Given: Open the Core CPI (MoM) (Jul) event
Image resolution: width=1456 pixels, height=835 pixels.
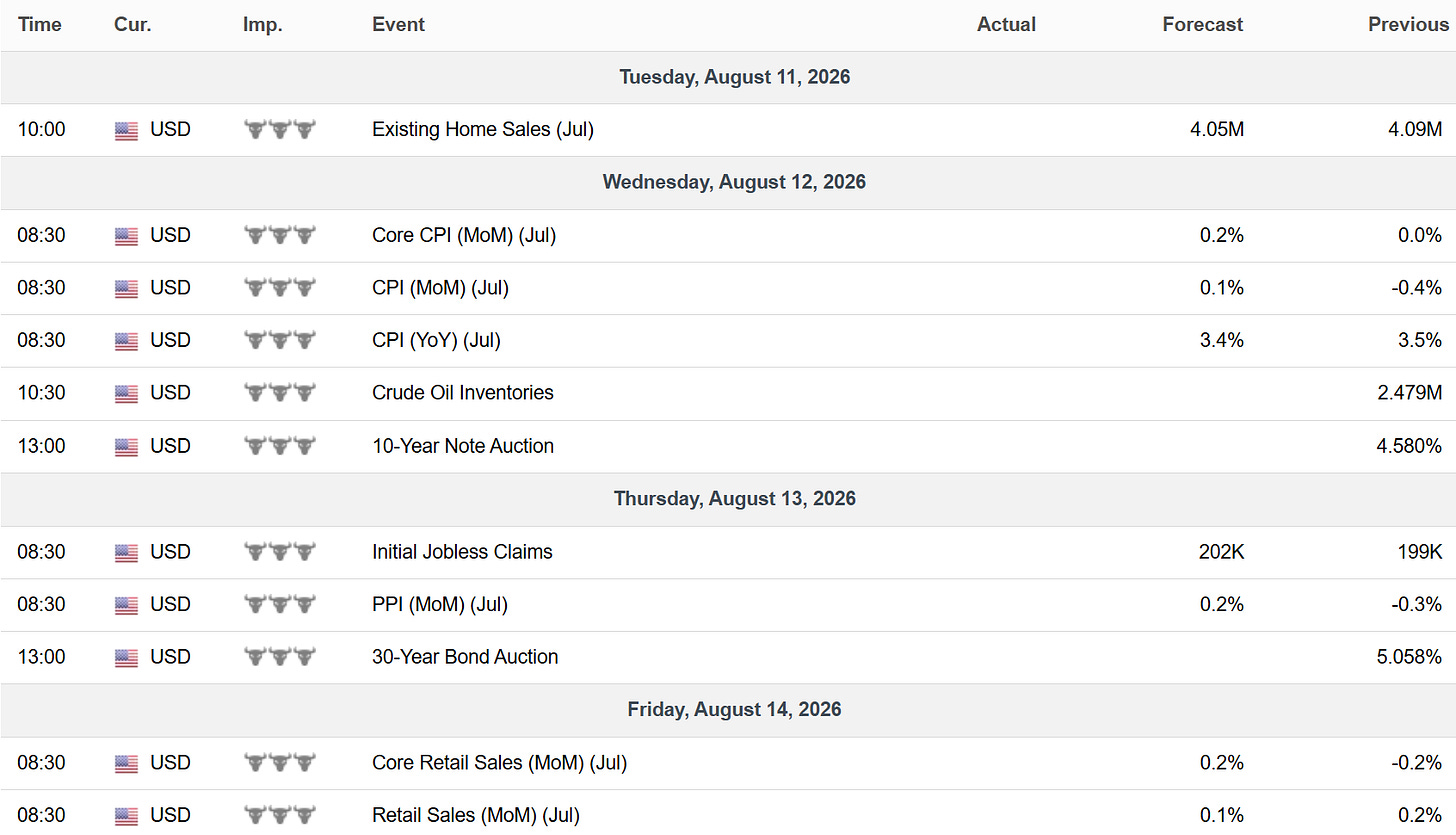Looking at the screenshot, I should (x=464, y=236).
